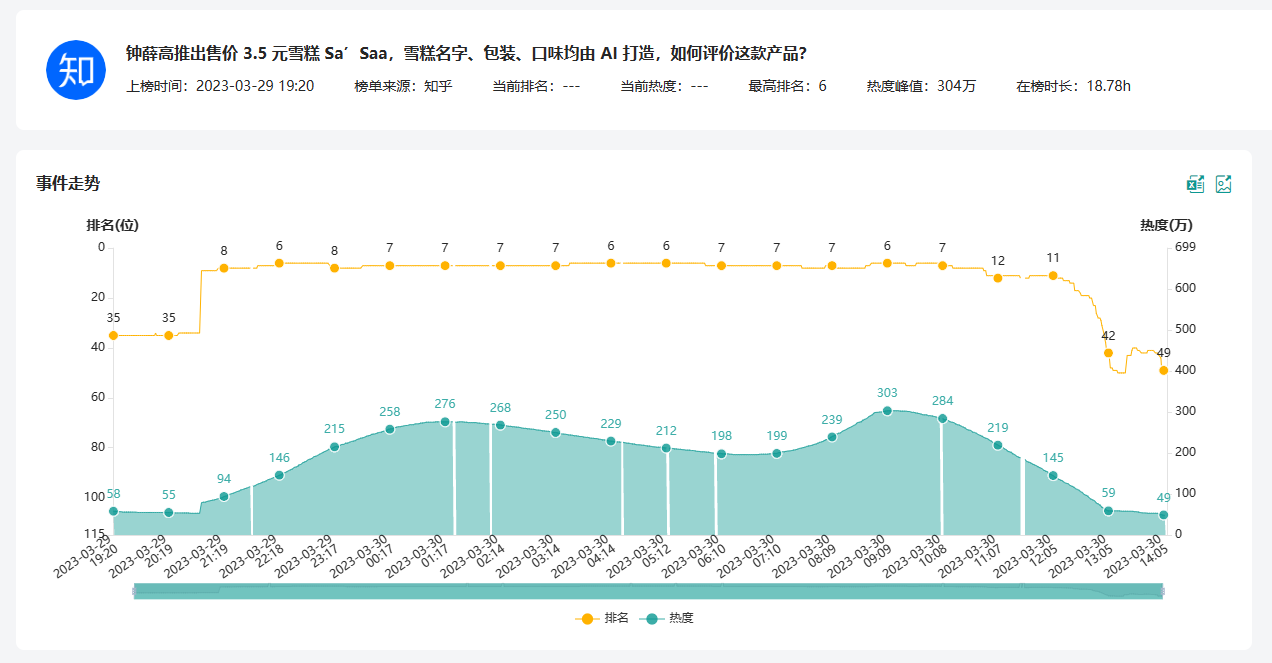1272x663 pixels.
Task: Export chart data to Excel
Action: (1195, 184)
